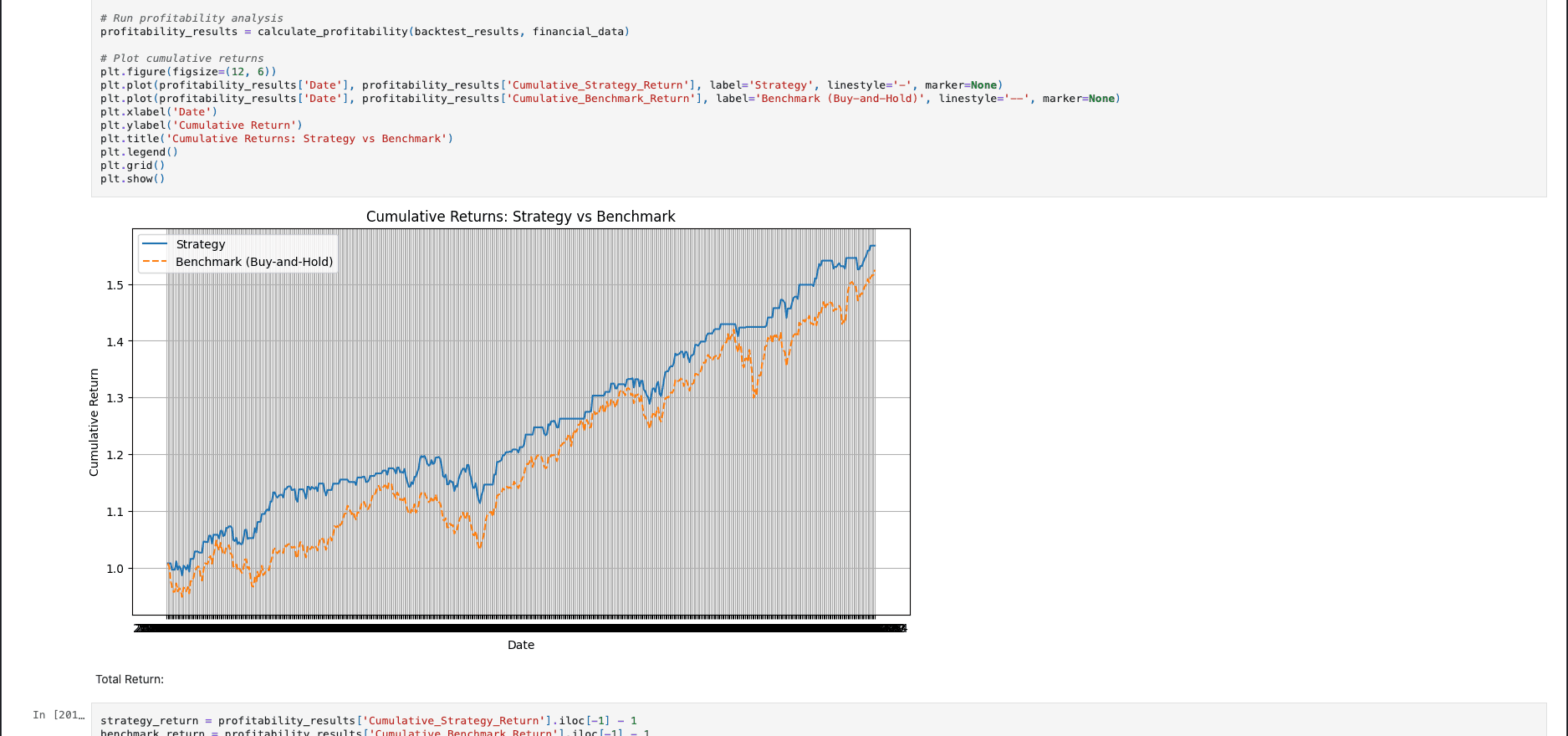Image resolution: width=1568 pixels, height=736 pixels.
Task: Click the 1.5 tick label on y-axis
Action: click(115, 285)
